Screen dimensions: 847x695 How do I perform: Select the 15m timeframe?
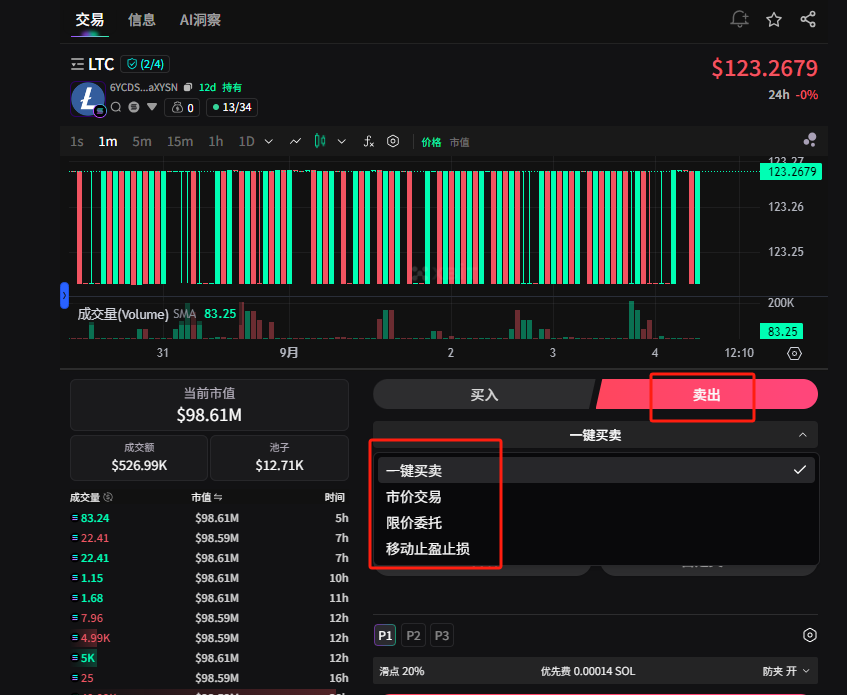180,141
